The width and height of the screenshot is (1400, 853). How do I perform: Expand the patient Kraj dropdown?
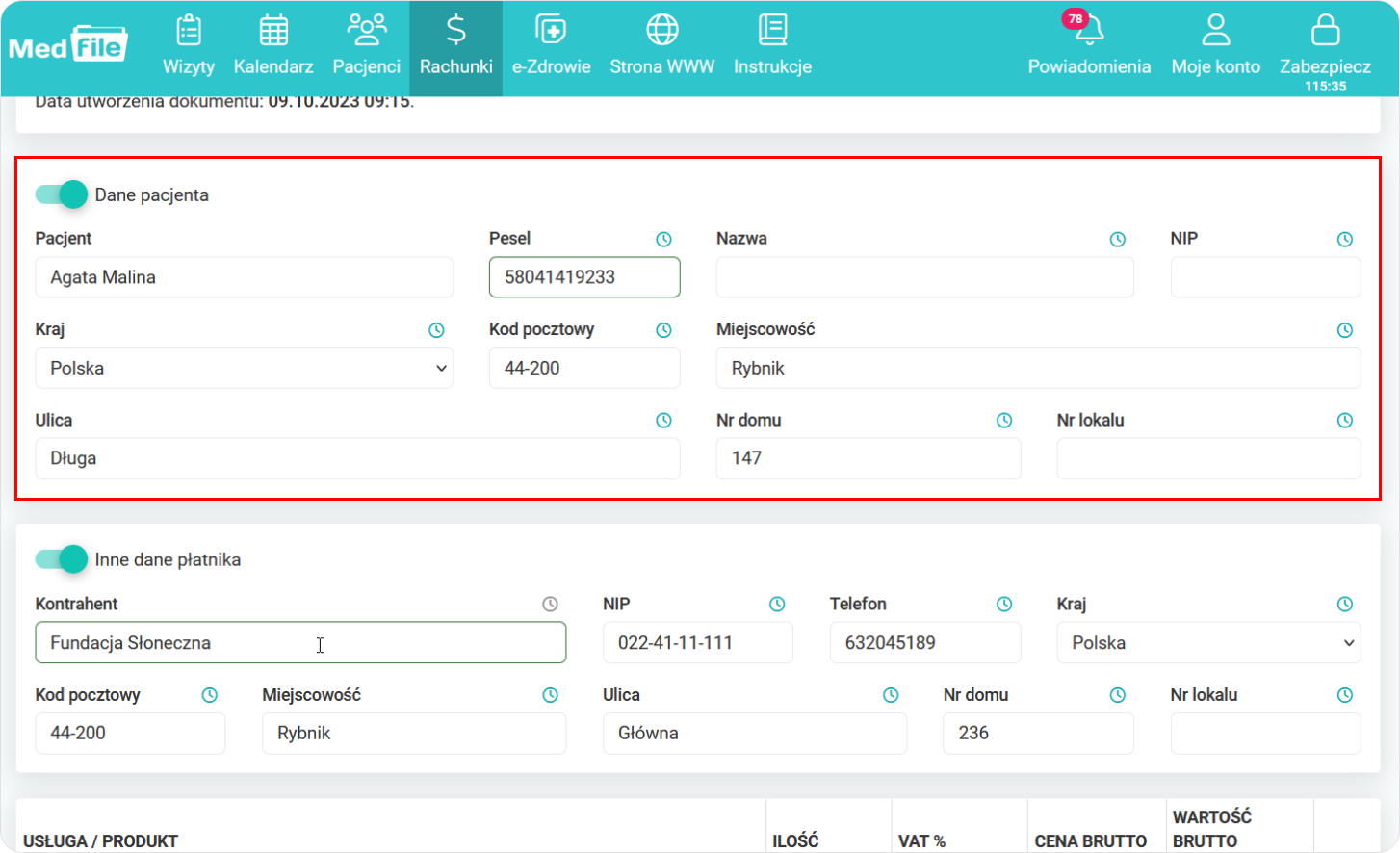coord(244,368)
